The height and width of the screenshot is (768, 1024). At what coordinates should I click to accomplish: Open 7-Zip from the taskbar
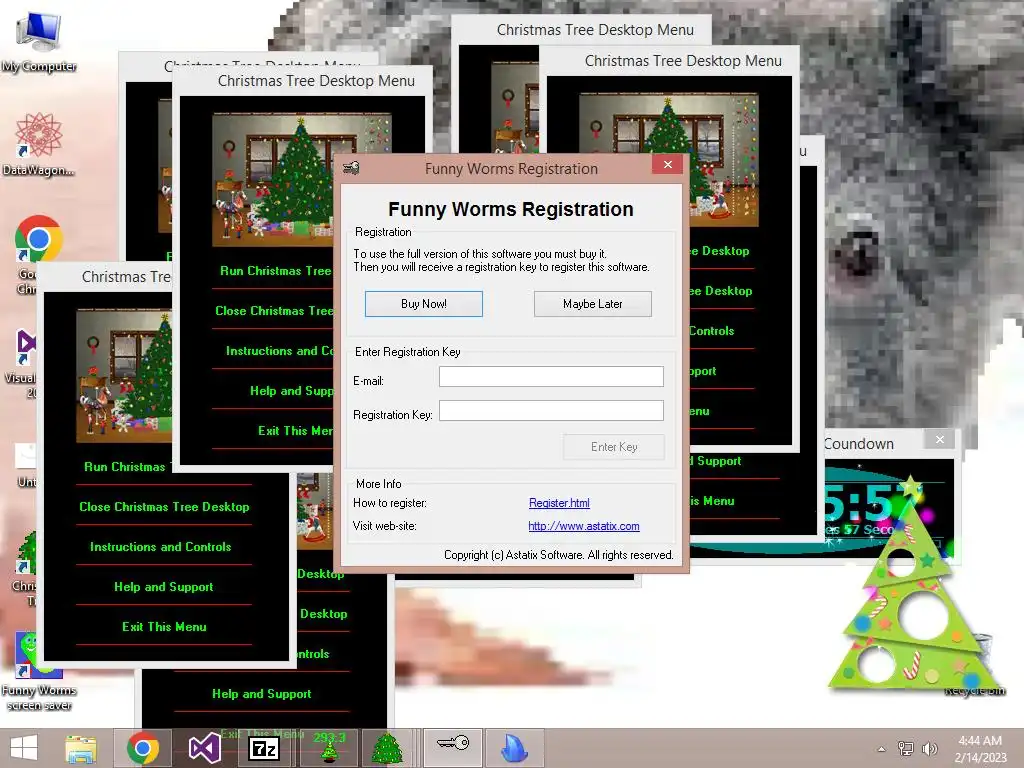(264, 748)
